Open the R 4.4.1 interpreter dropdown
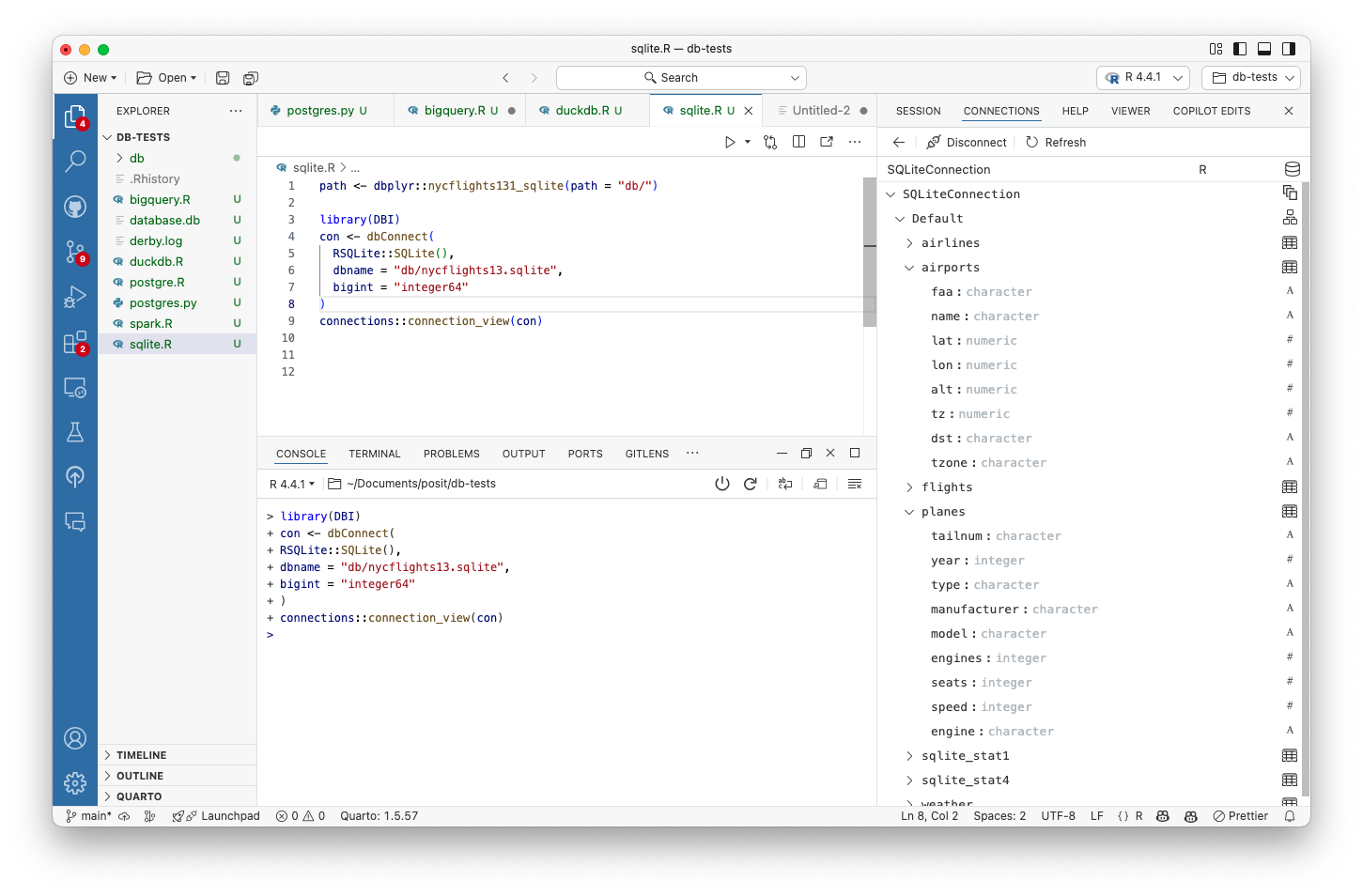The width and height of the screenshot is (1363, 896). (x=1142, y=77)
